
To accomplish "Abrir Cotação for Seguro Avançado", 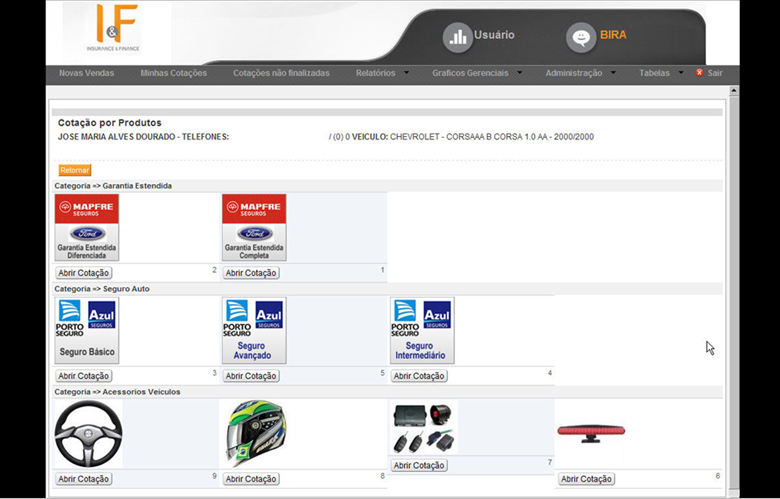I will (x=251, y=376).
